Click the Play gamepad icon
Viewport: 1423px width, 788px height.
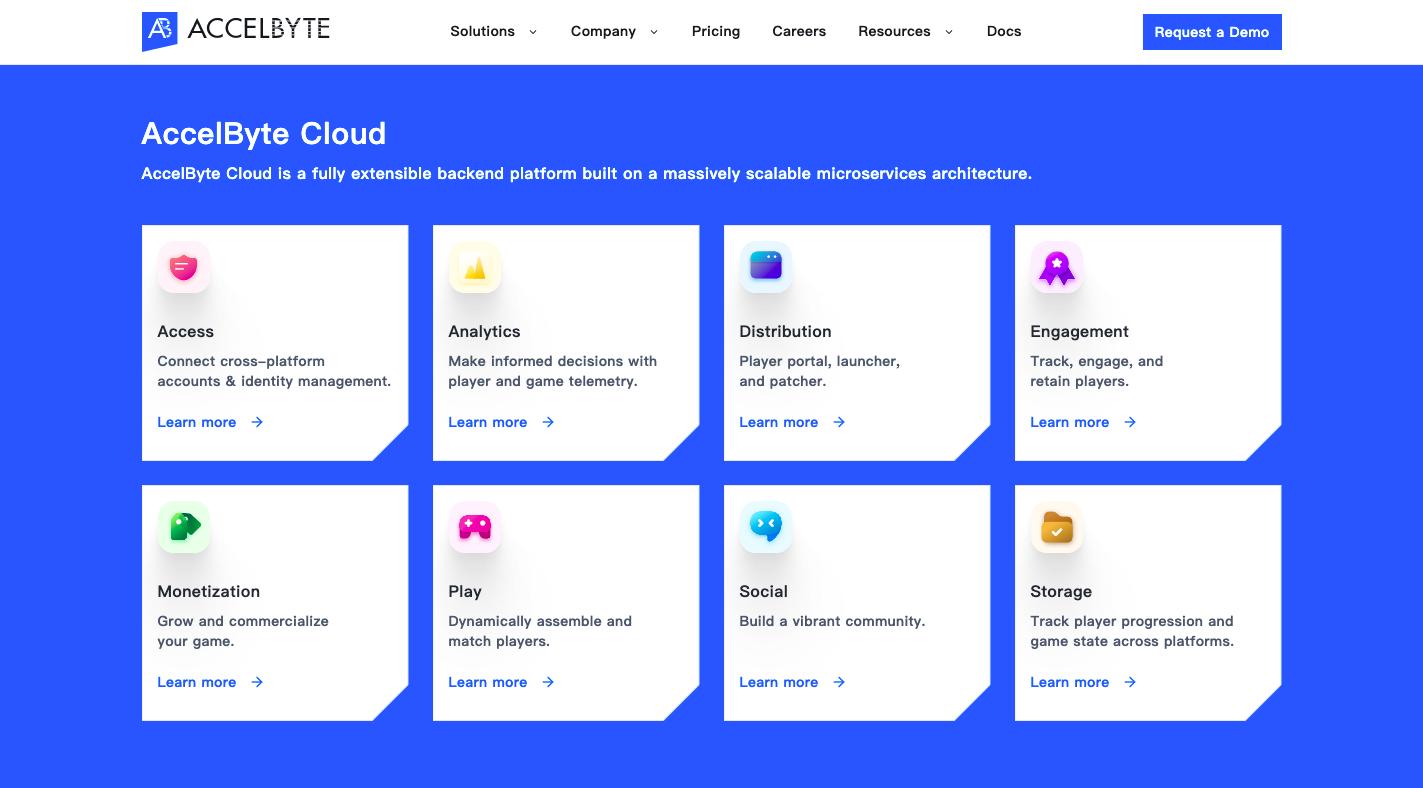click(x=475, y=527)
